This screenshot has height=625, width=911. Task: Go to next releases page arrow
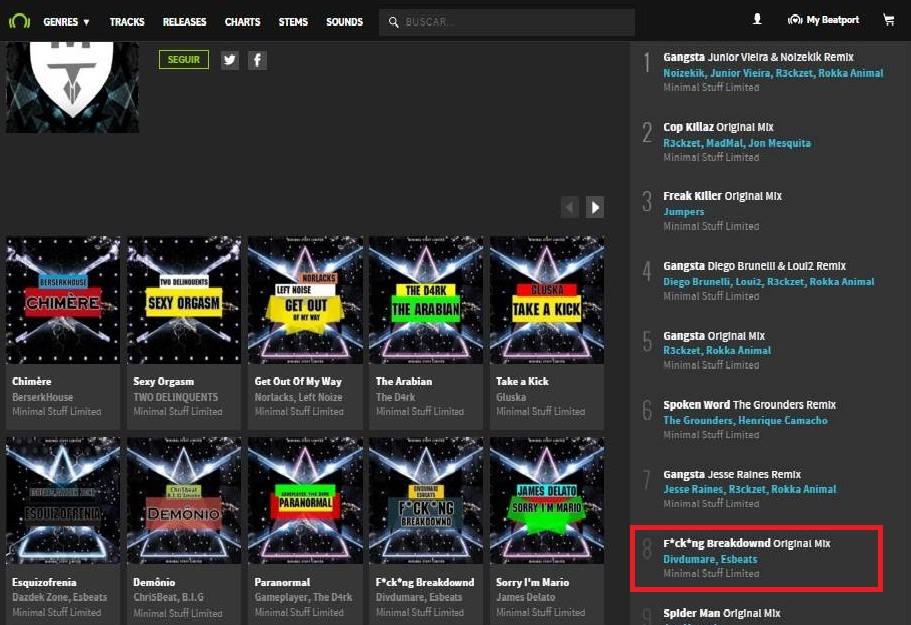coord(595,207)
